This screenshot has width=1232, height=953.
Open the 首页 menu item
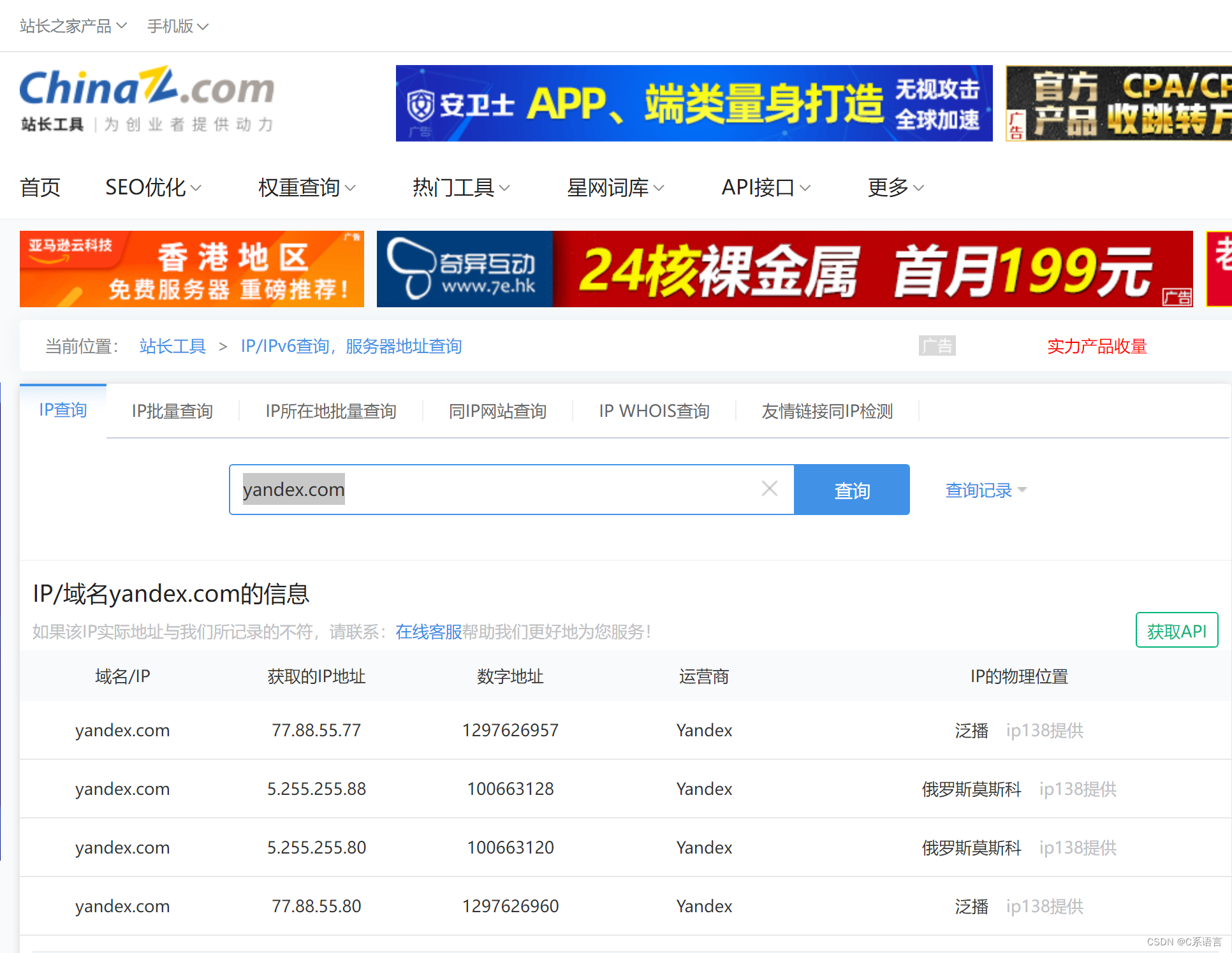pos(40,187)
